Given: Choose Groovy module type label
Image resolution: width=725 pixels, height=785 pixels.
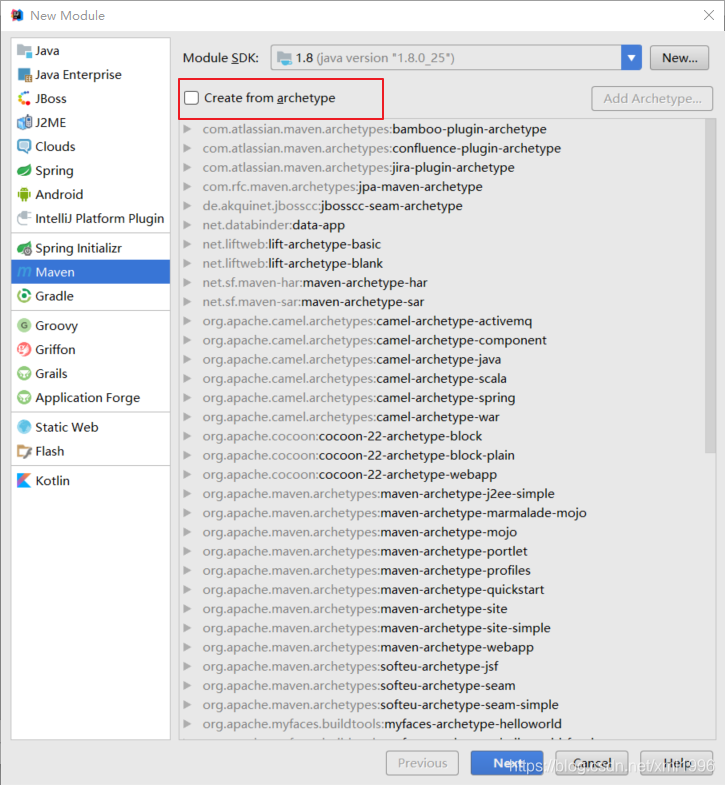Looking at the screenshot, I should (57, 326).
